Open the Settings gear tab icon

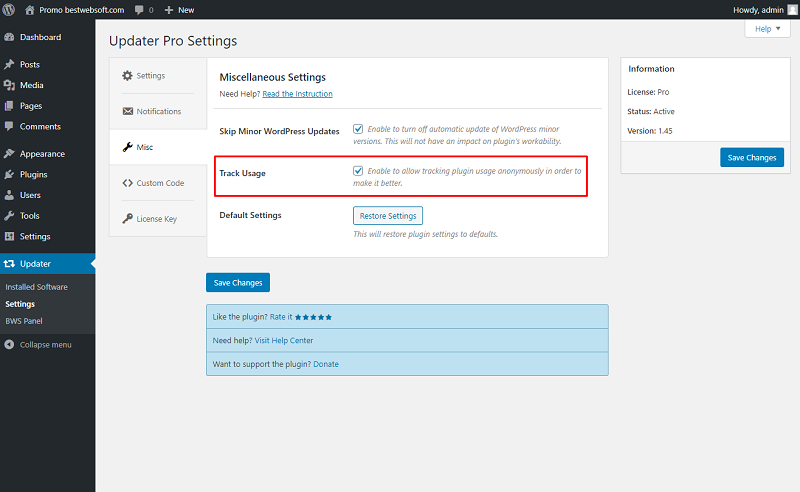tap(127, 76)
